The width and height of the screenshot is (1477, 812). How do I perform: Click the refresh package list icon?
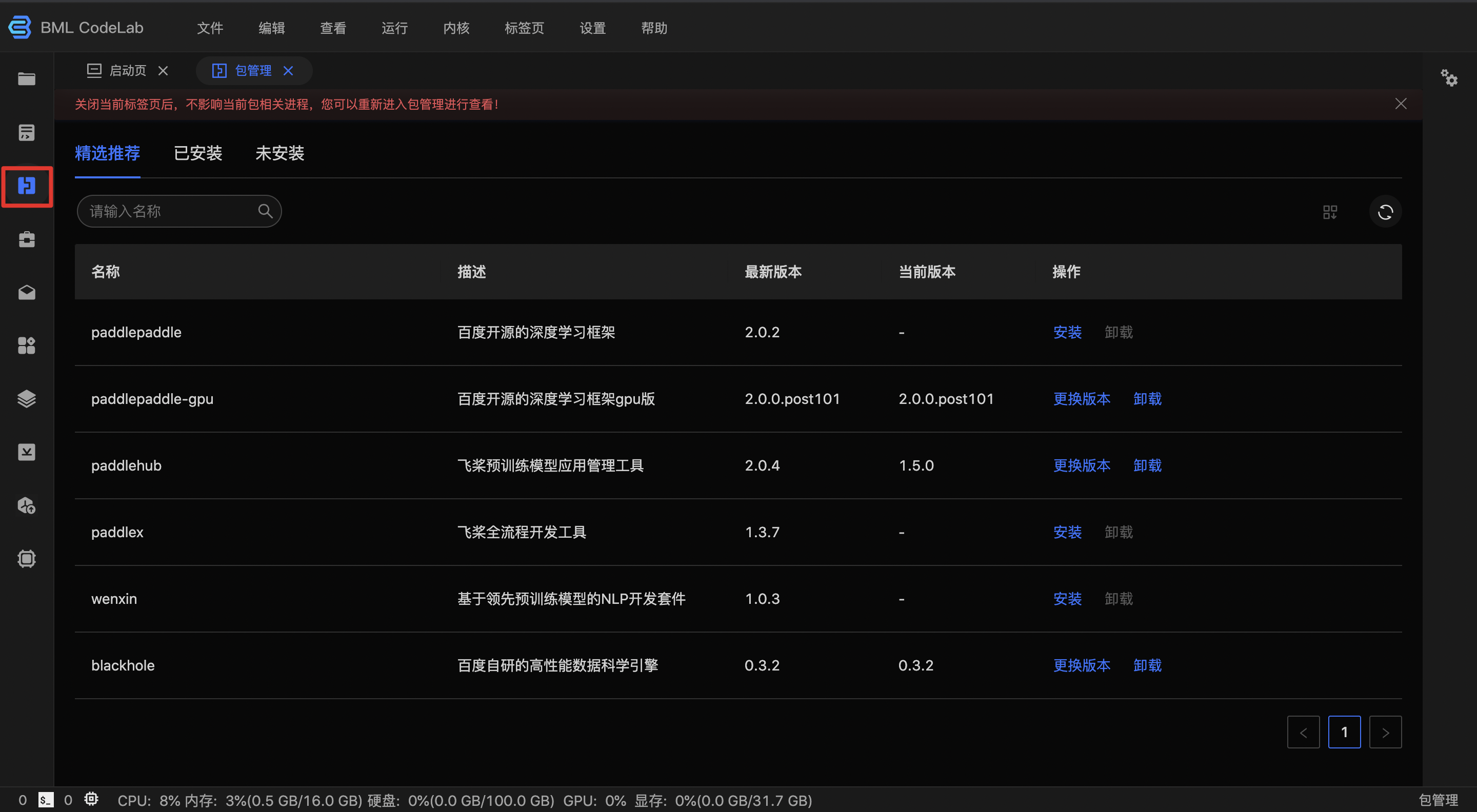tap(1385, 212)
